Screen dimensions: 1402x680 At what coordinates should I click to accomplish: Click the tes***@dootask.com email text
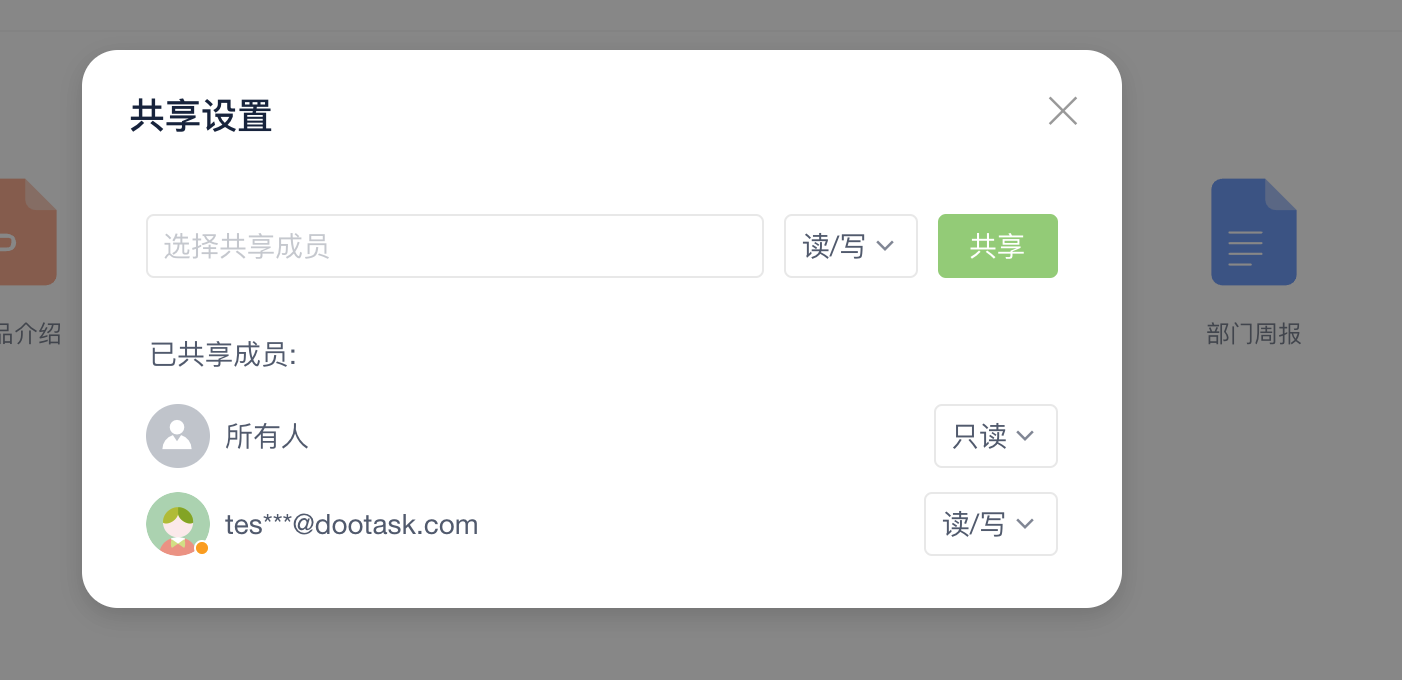[x=352, y=524]
